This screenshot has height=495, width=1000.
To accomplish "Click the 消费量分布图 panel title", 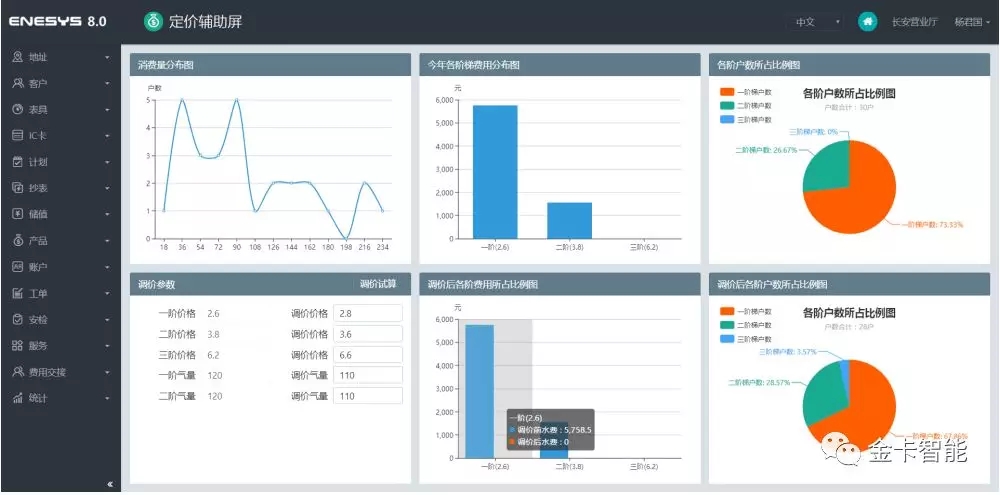I will [166, 65].
